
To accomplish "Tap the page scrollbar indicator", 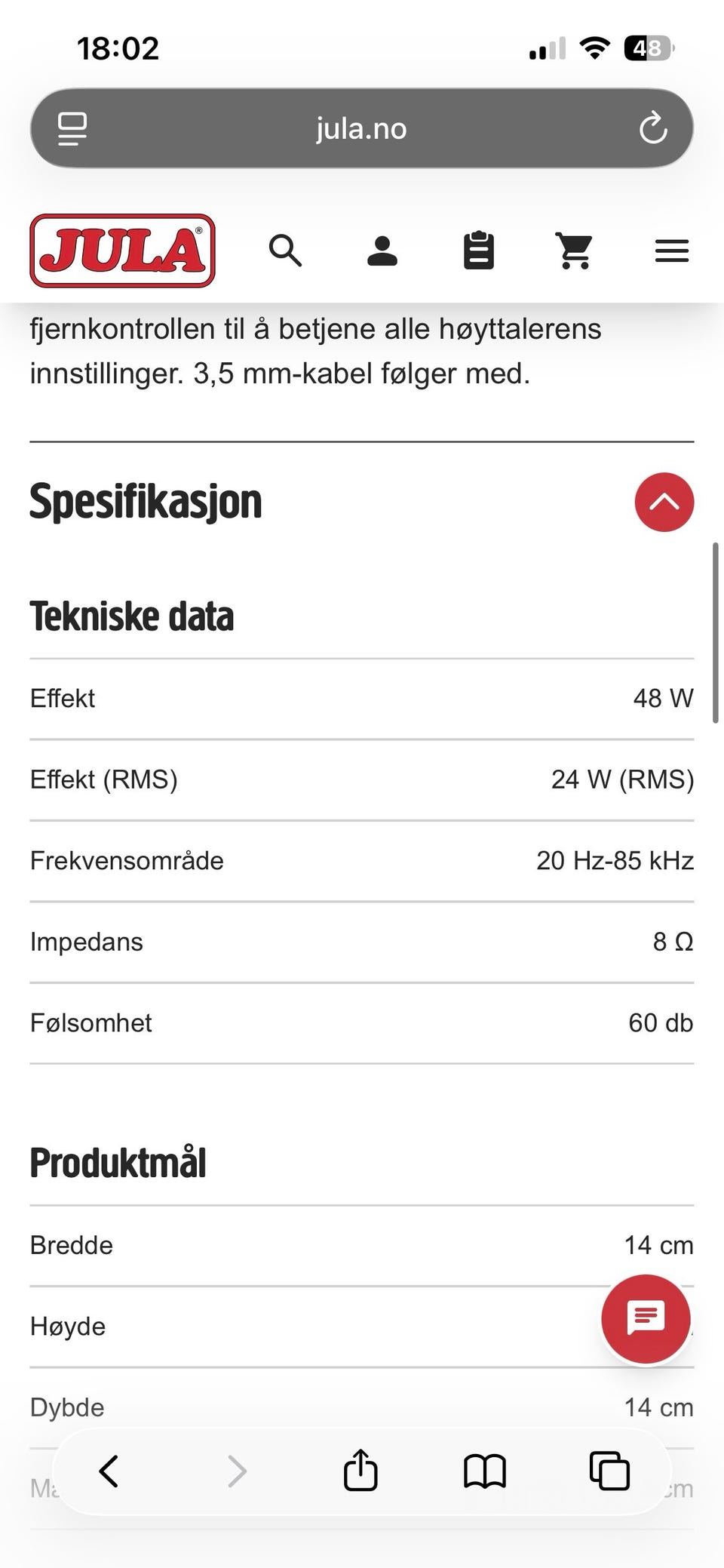I will coord(715,632).
